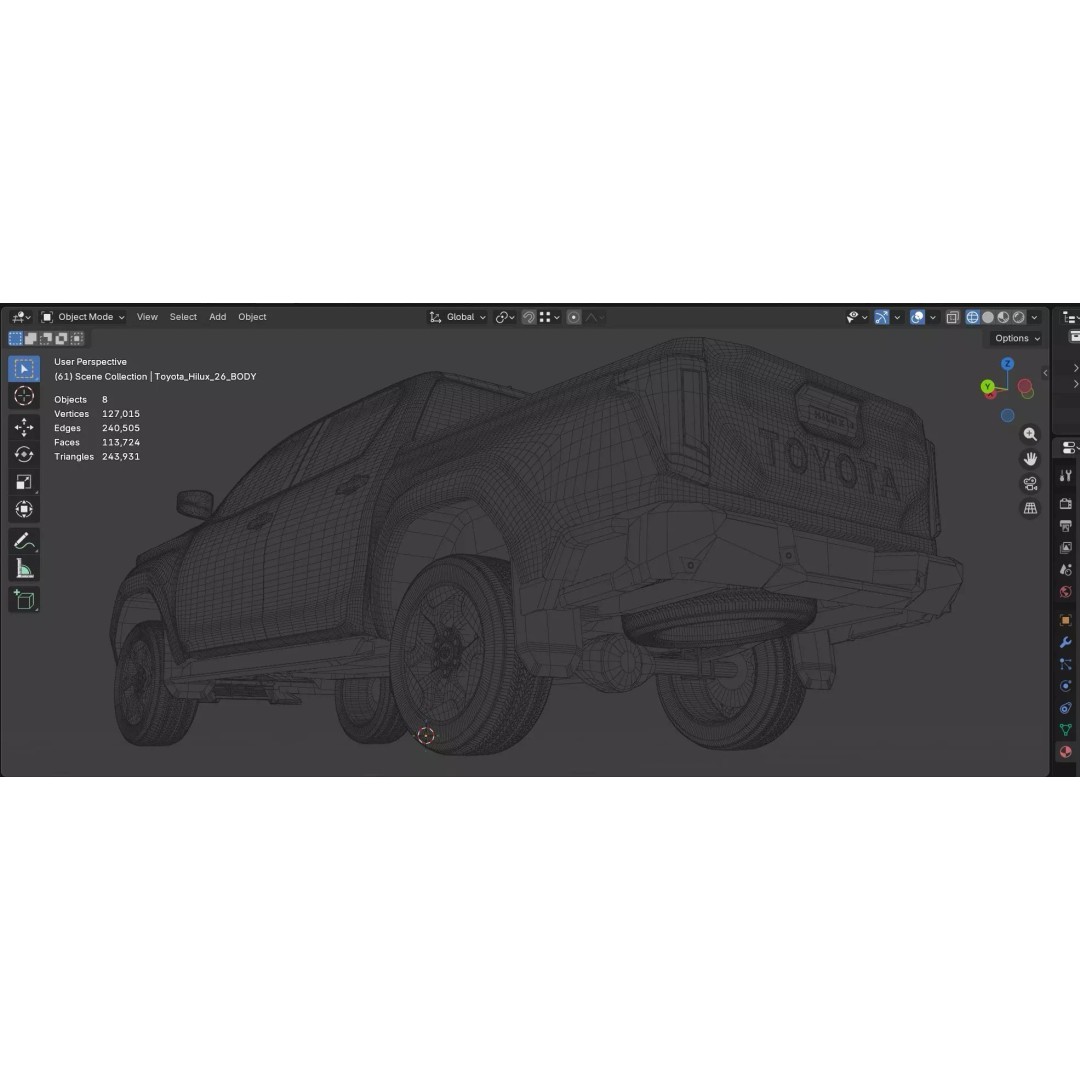Viewport: 1080px width, 1080px height.
Task: Open the Object menu
Action: coord(252,318)
